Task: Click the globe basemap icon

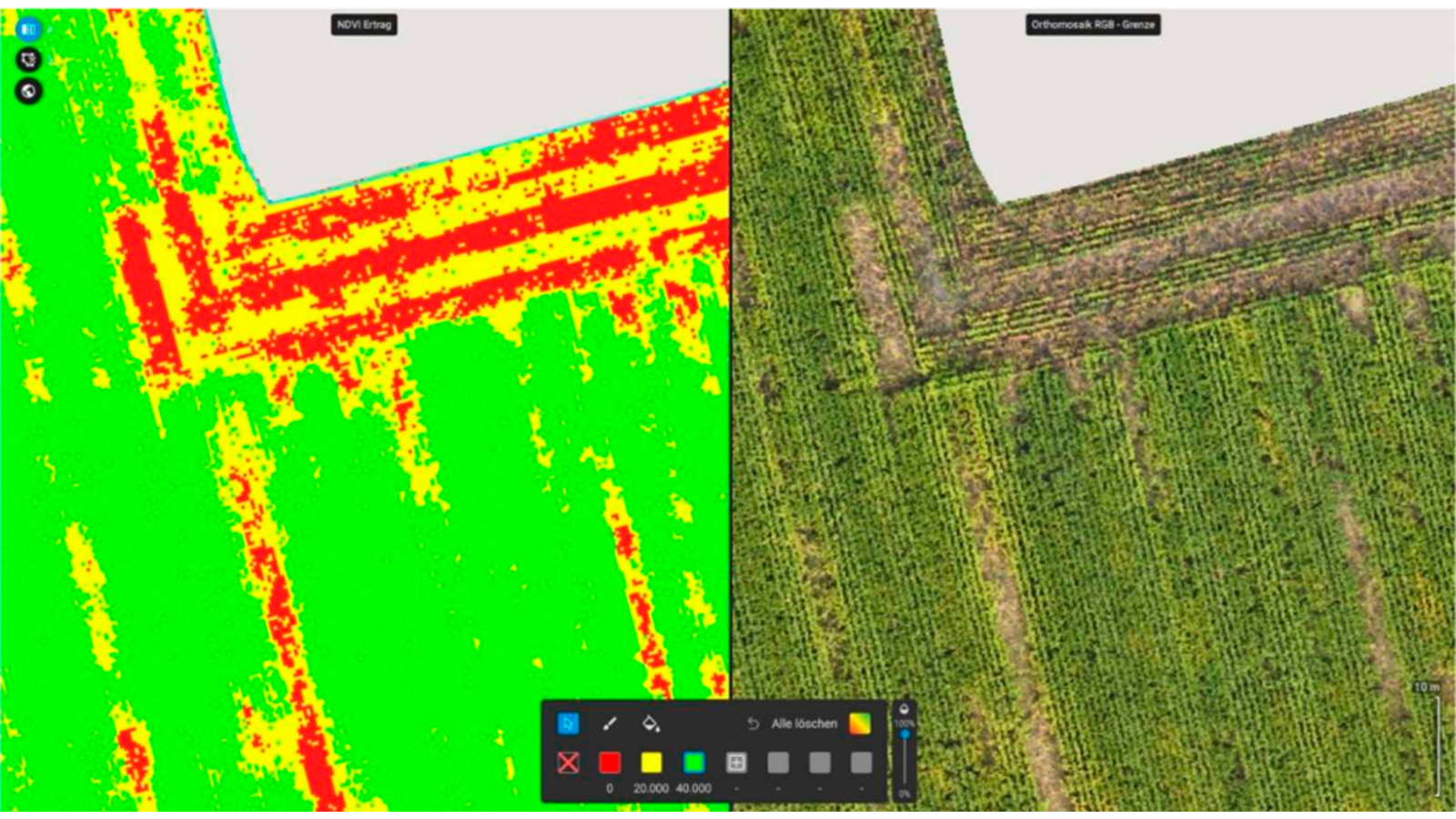Action: (x=28, y=91)
